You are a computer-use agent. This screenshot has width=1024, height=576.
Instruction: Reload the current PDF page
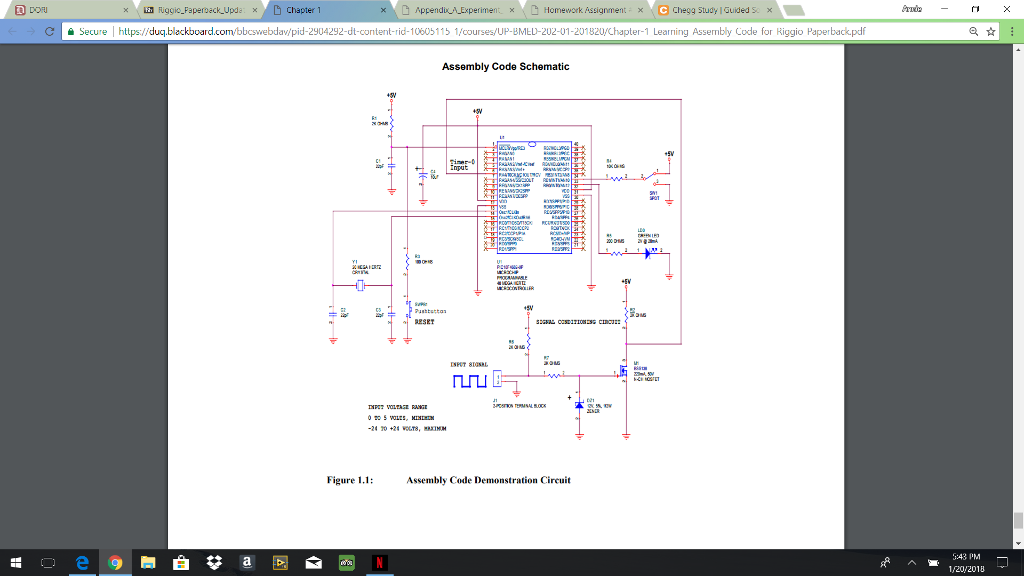[50, 31]
